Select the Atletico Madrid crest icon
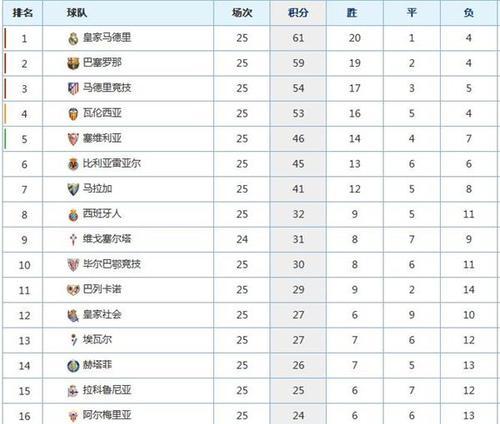This screenshot has height=424, width=500. click(73, 89)
